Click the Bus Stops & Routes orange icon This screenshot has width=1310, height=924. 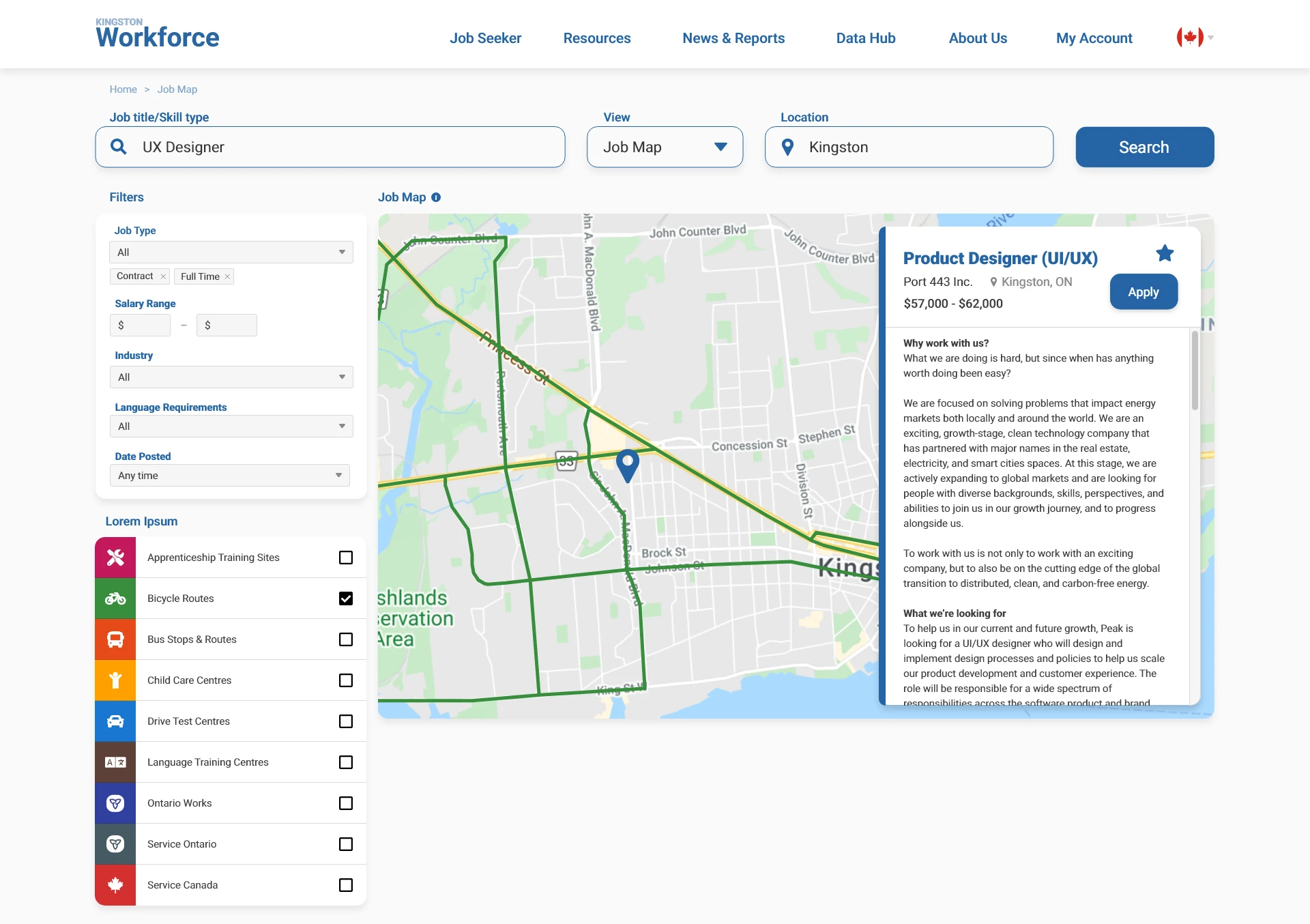(115, 639)
